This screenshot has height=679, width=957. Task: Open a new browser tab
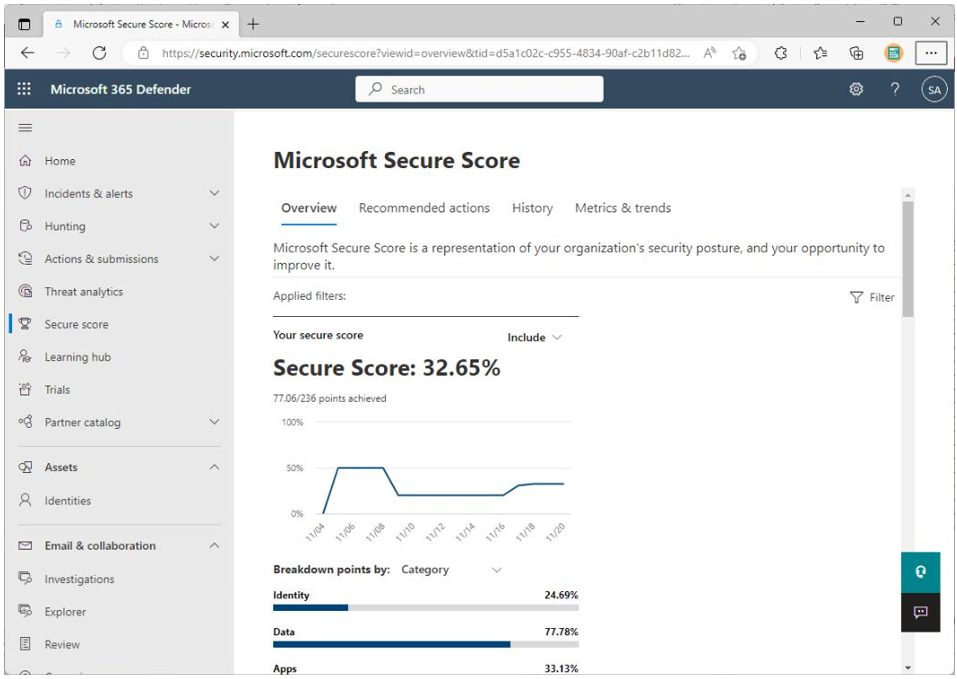253,24
